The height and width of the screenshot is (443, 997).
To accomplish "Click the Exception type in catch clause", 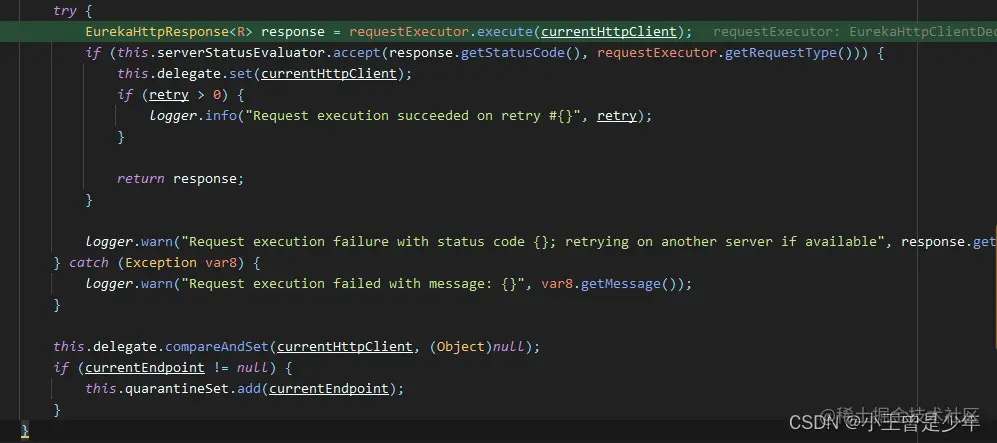I will tap(160, 262).
